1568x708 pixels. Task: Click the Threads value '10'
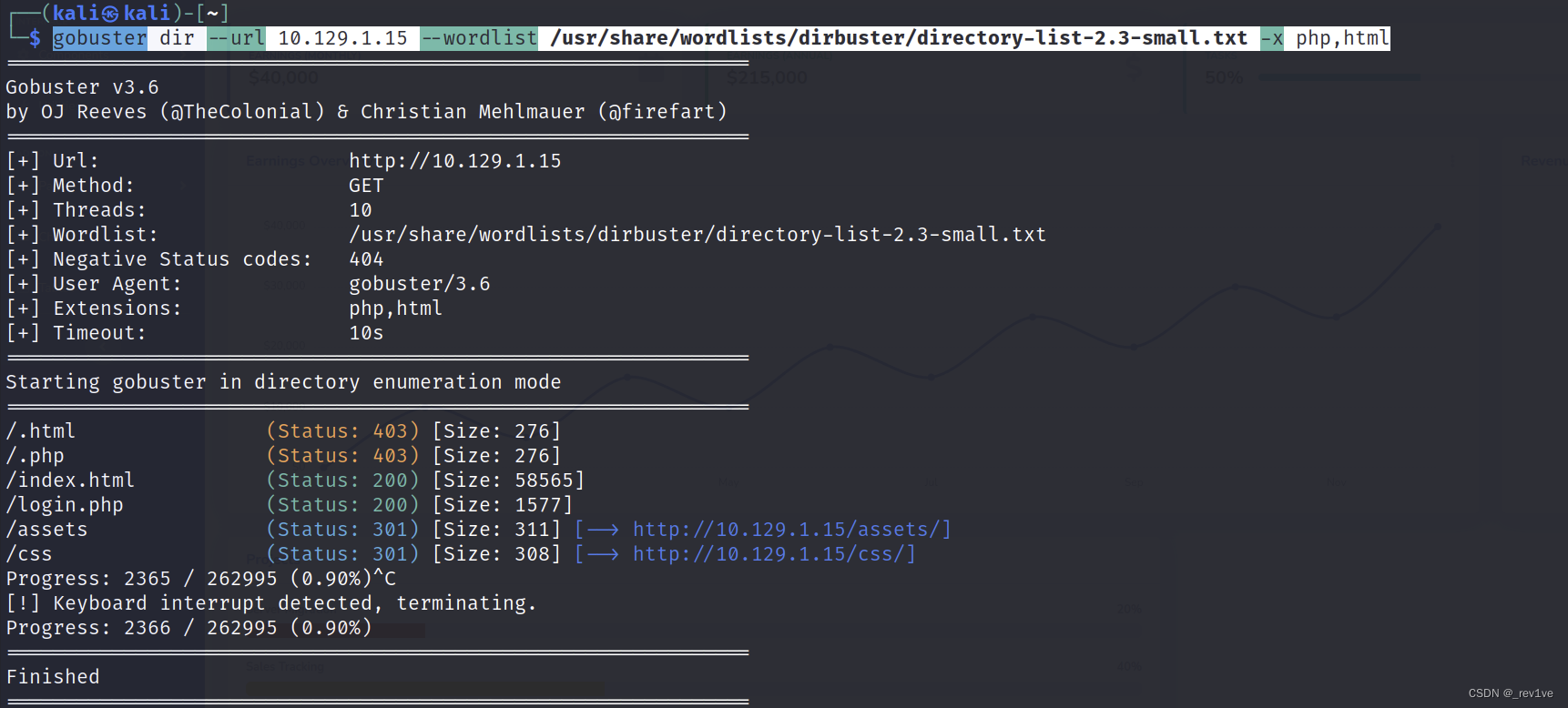[x=361, y=210]
